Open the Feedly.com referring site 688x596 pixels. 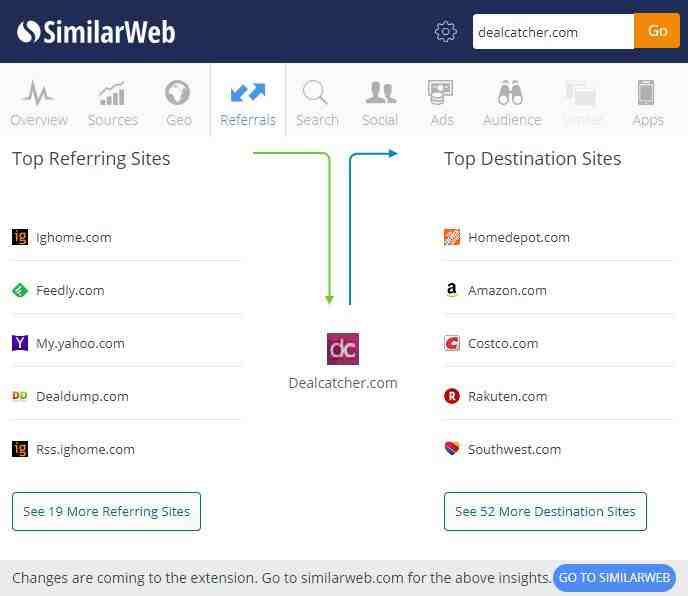pyautogui.click(x=70, y=291)
